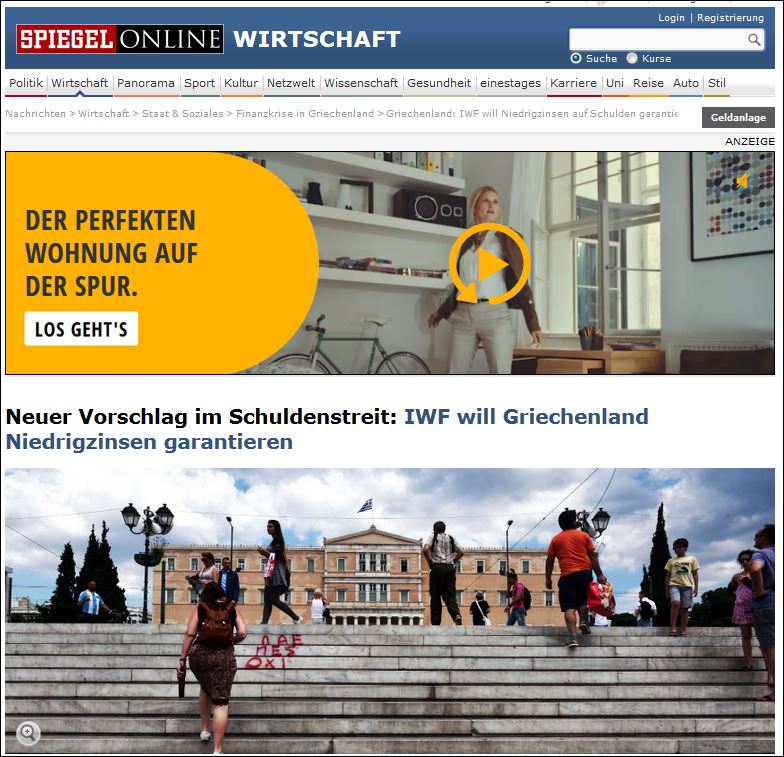Click the Geldanlage button

pos(738,118)
